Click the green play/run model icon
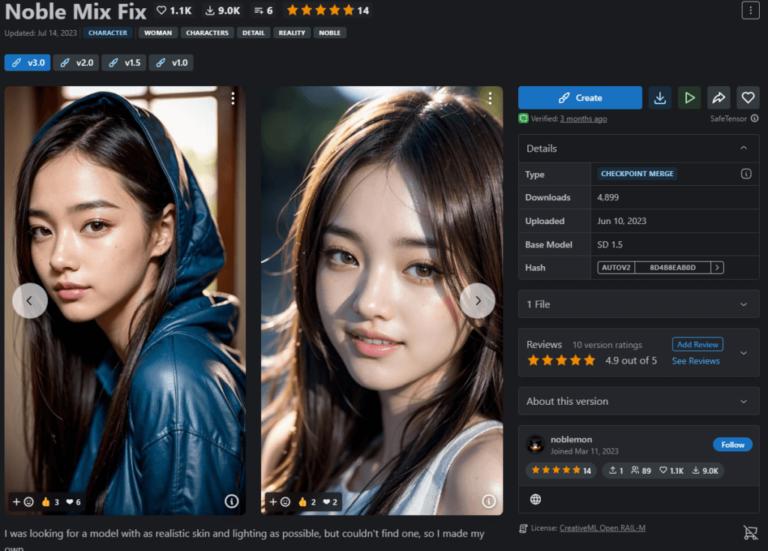This screenshot has height=551, width=768. click(688, 98)
